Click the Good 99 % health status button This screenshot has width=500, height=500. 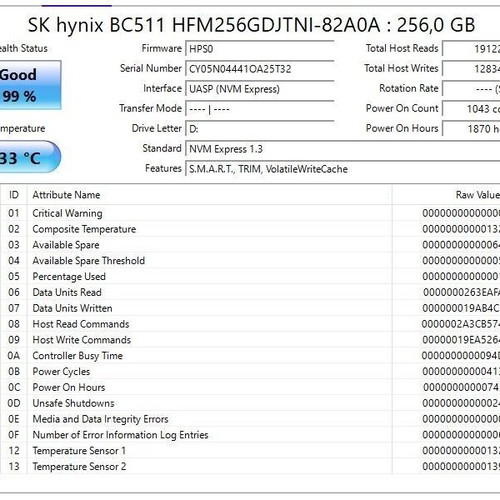(30, 85)
